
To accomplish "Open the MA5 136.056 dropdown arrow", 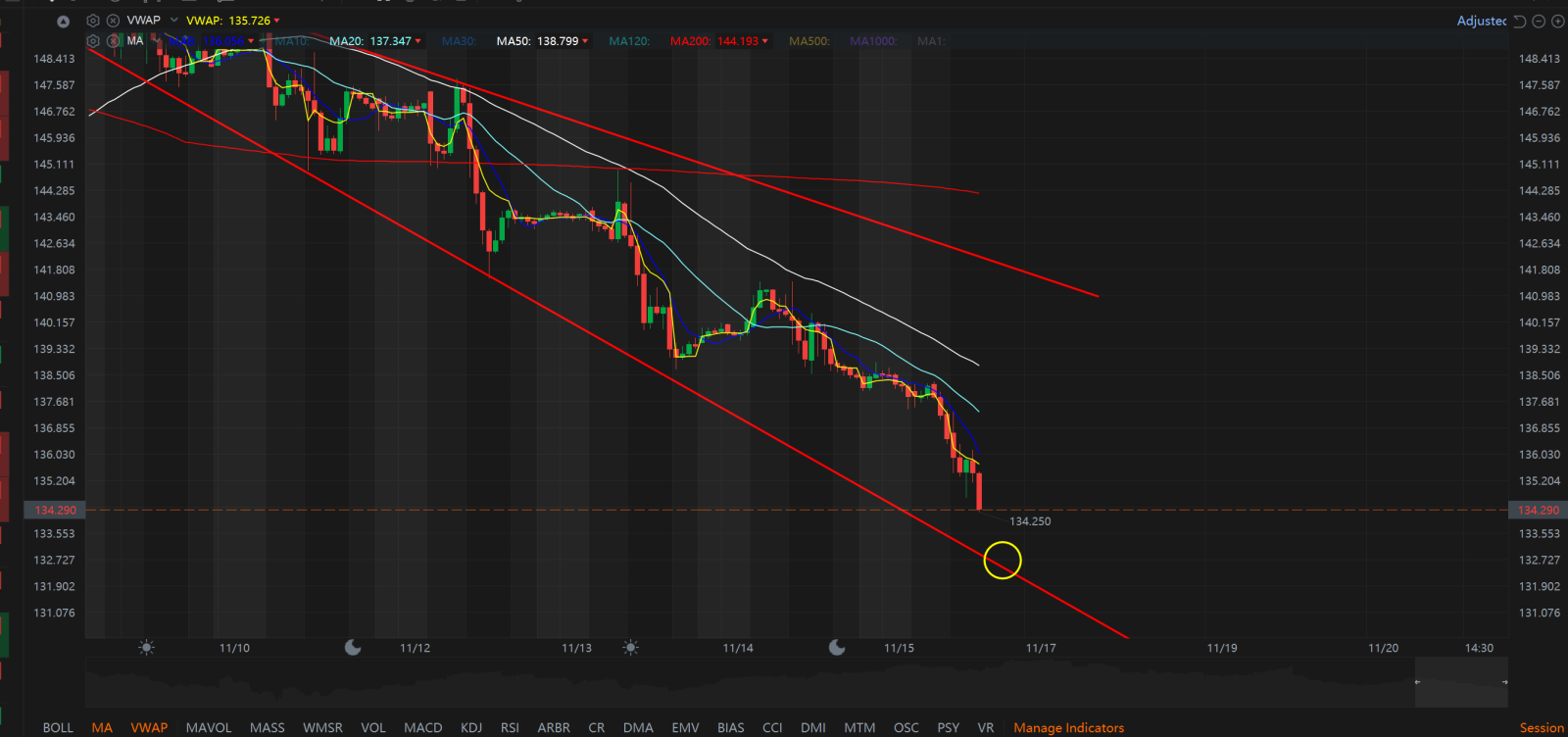I will click(252, 41).
